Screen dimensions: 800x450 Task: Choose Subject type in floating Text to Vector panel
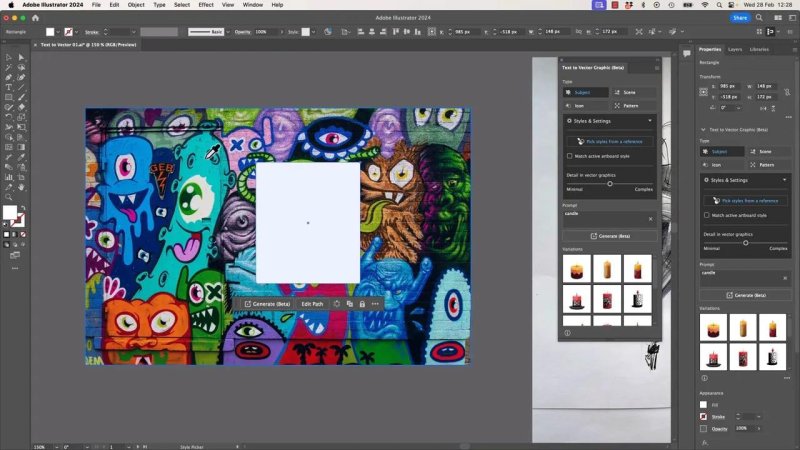pos(586,92)
